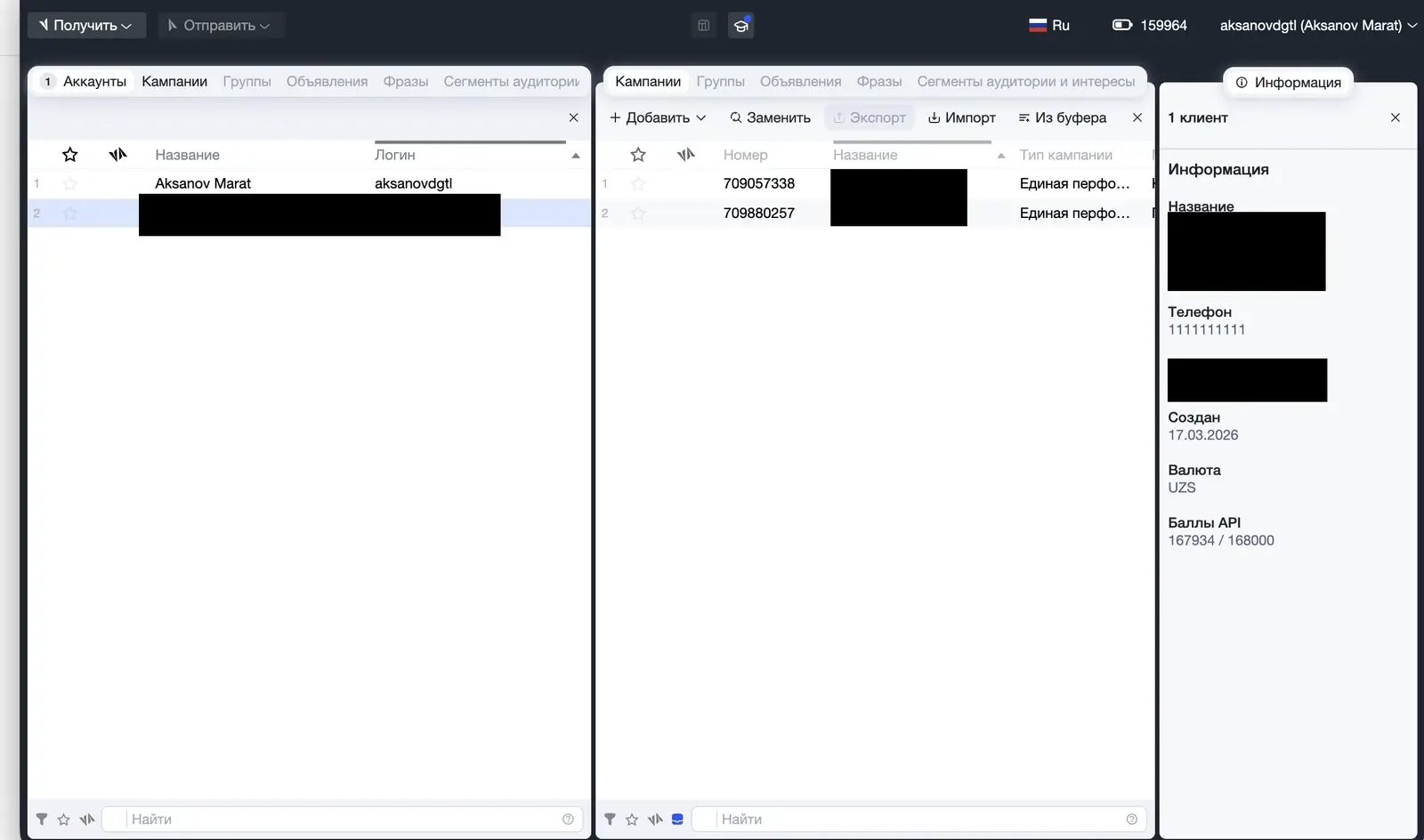Open Кампании tab in left panel

174,81
